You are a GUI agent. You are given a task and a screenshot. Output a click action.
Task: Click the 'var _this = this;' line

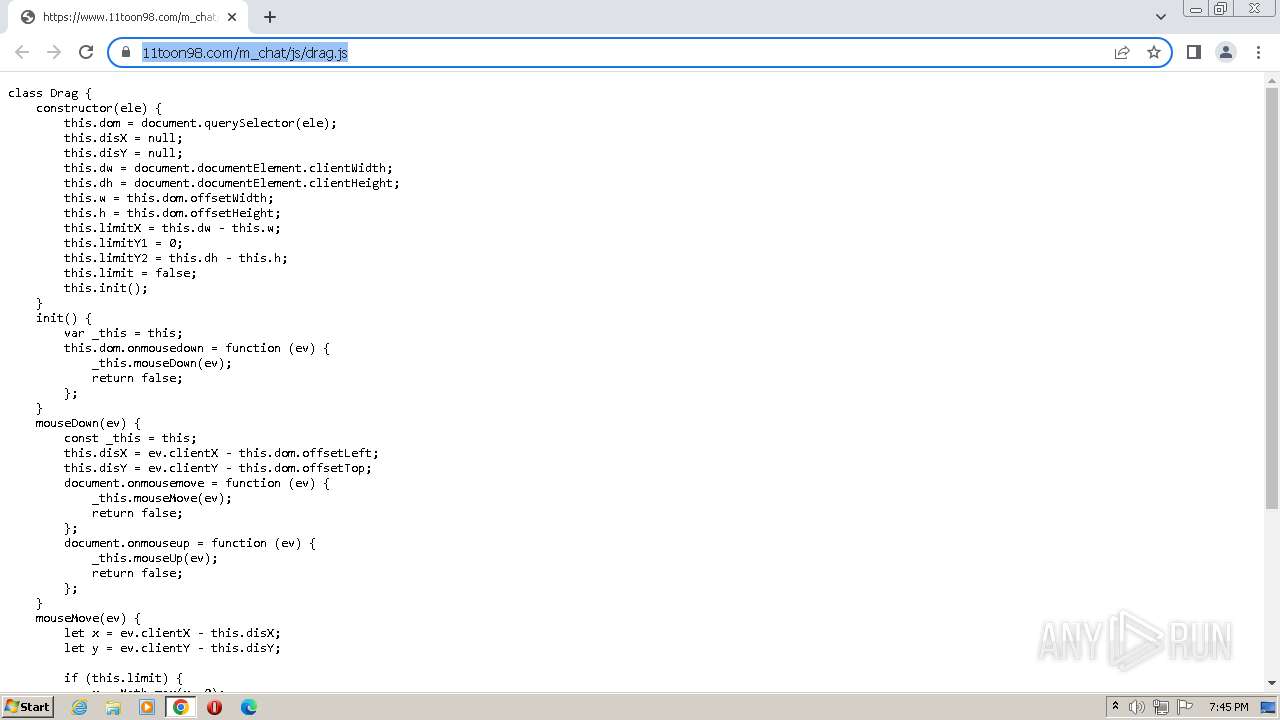click(123, 333)
